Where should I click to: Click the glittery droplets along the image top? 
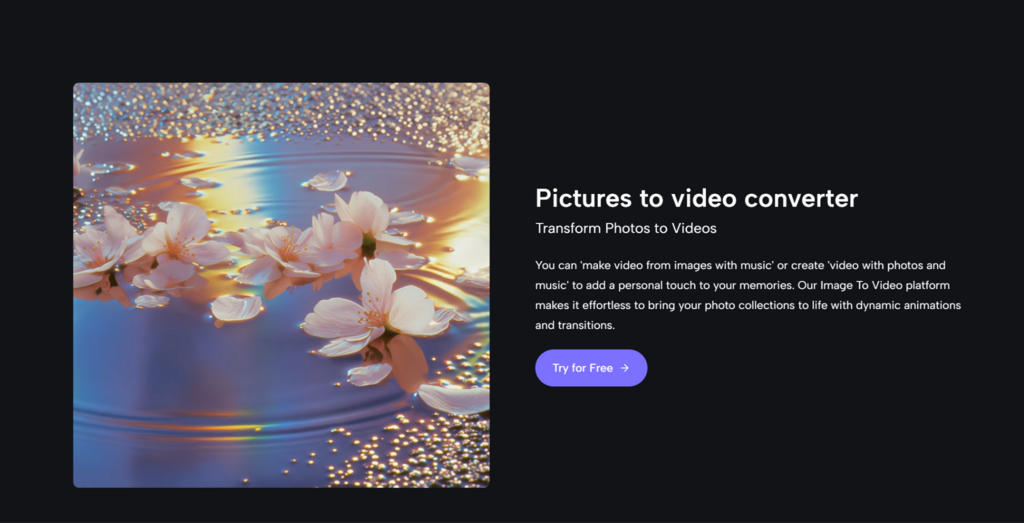tap(280, 105)
